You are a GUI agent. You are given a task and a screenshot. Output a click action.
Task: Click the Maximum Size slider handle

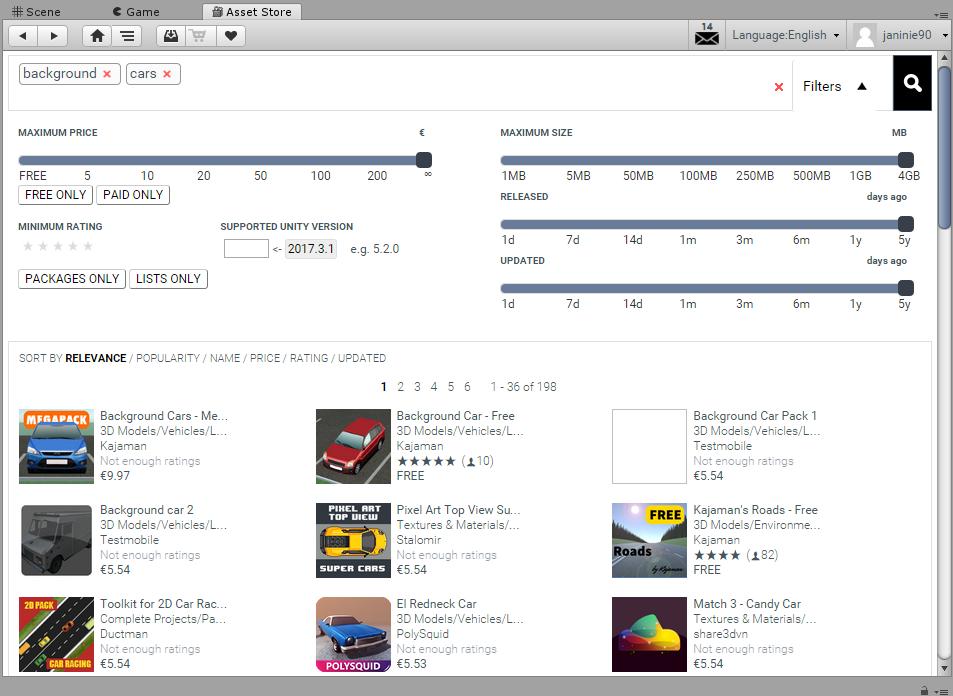point(906,160)
